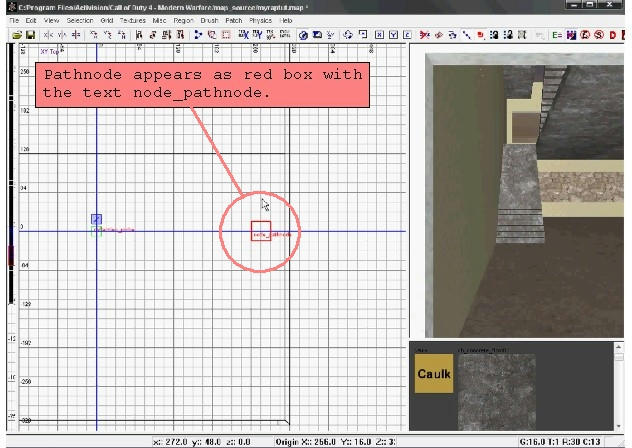Open the Physics menu
The width and height of the screenshot is (632, 448).
[260, 20]
